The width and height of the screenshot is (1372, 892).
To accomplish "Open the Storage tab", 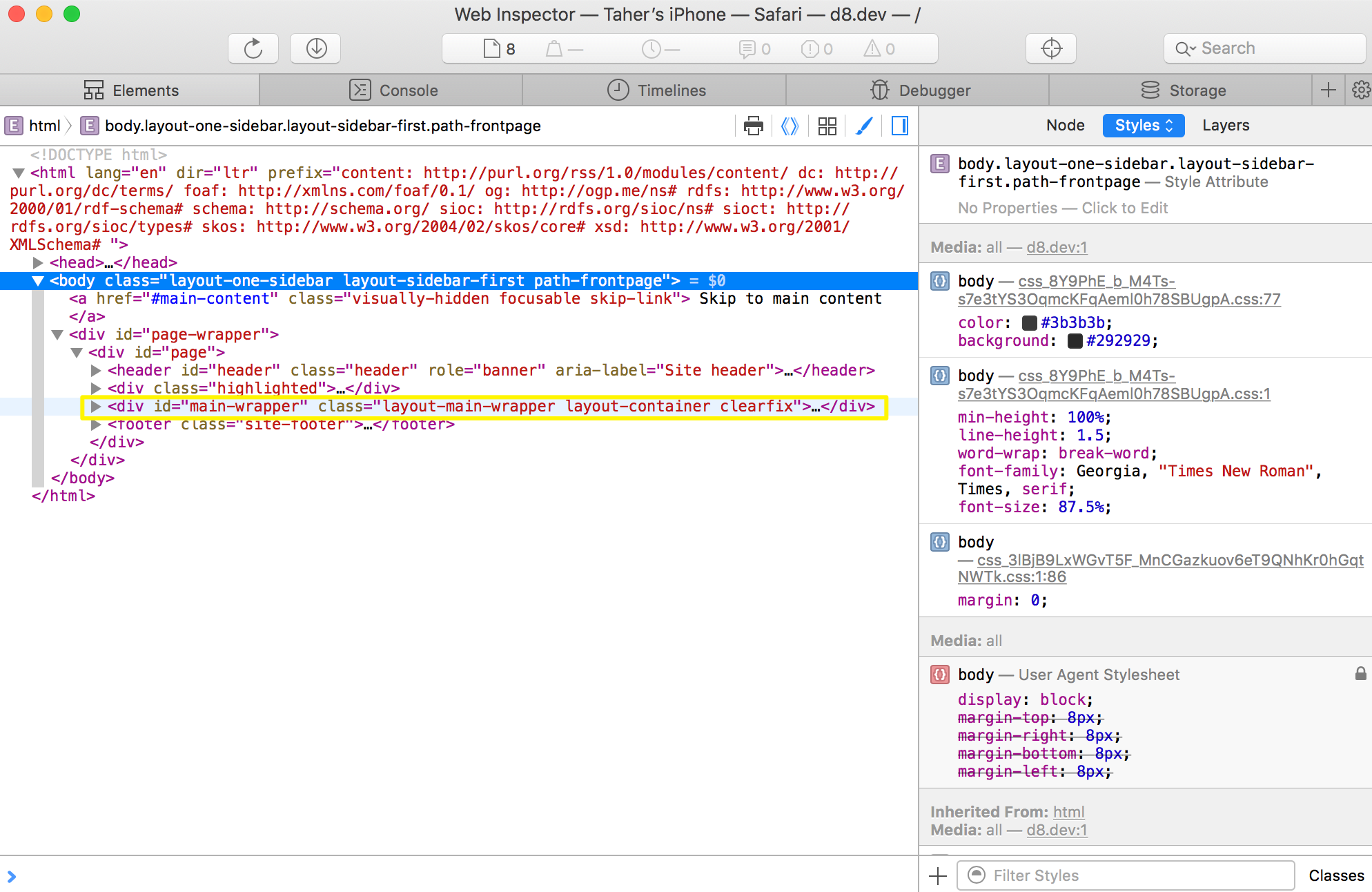I will 1181,90.
